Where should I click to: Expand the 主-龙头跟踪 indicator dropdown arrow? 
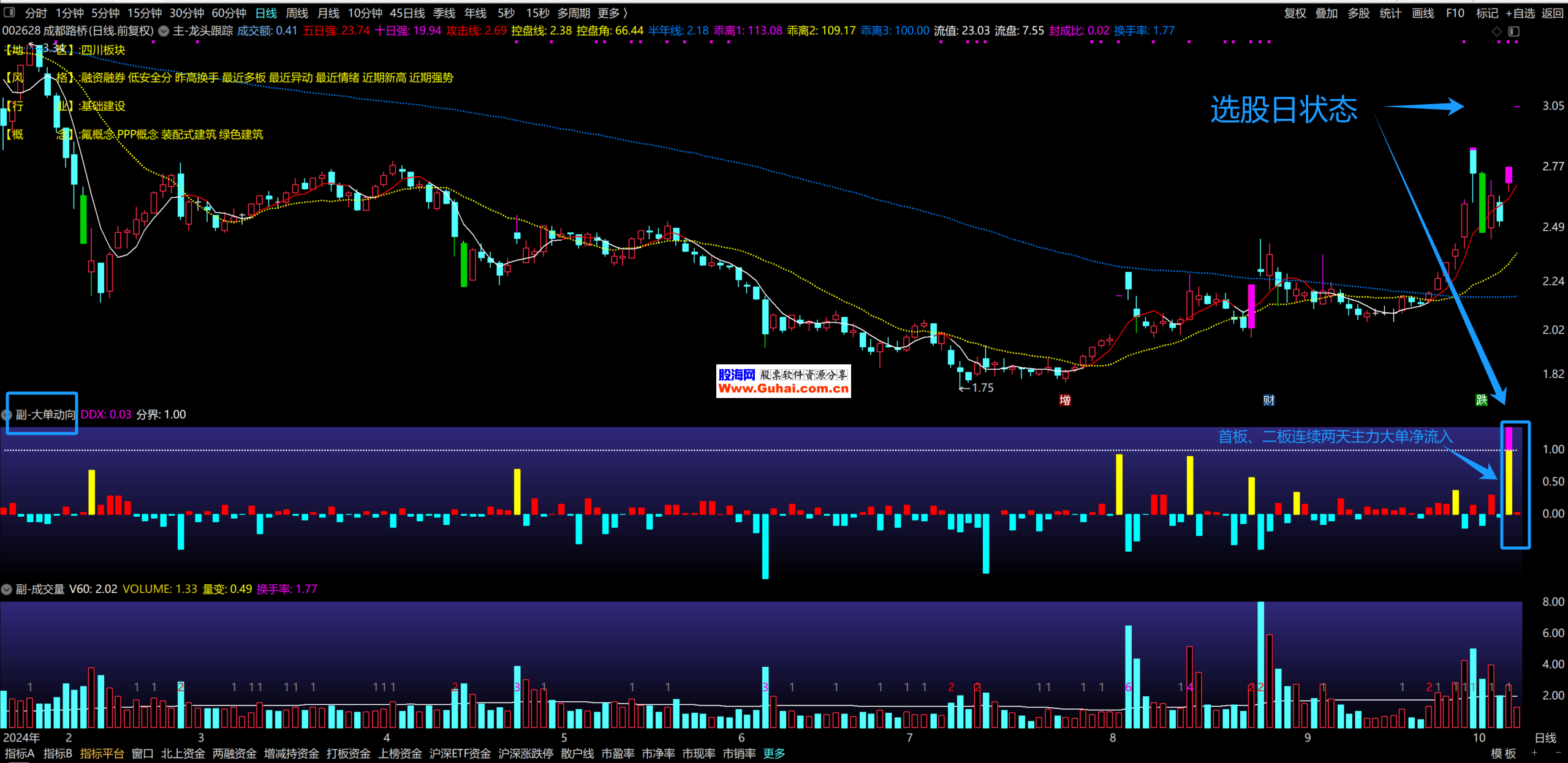(x=164, y=31)
